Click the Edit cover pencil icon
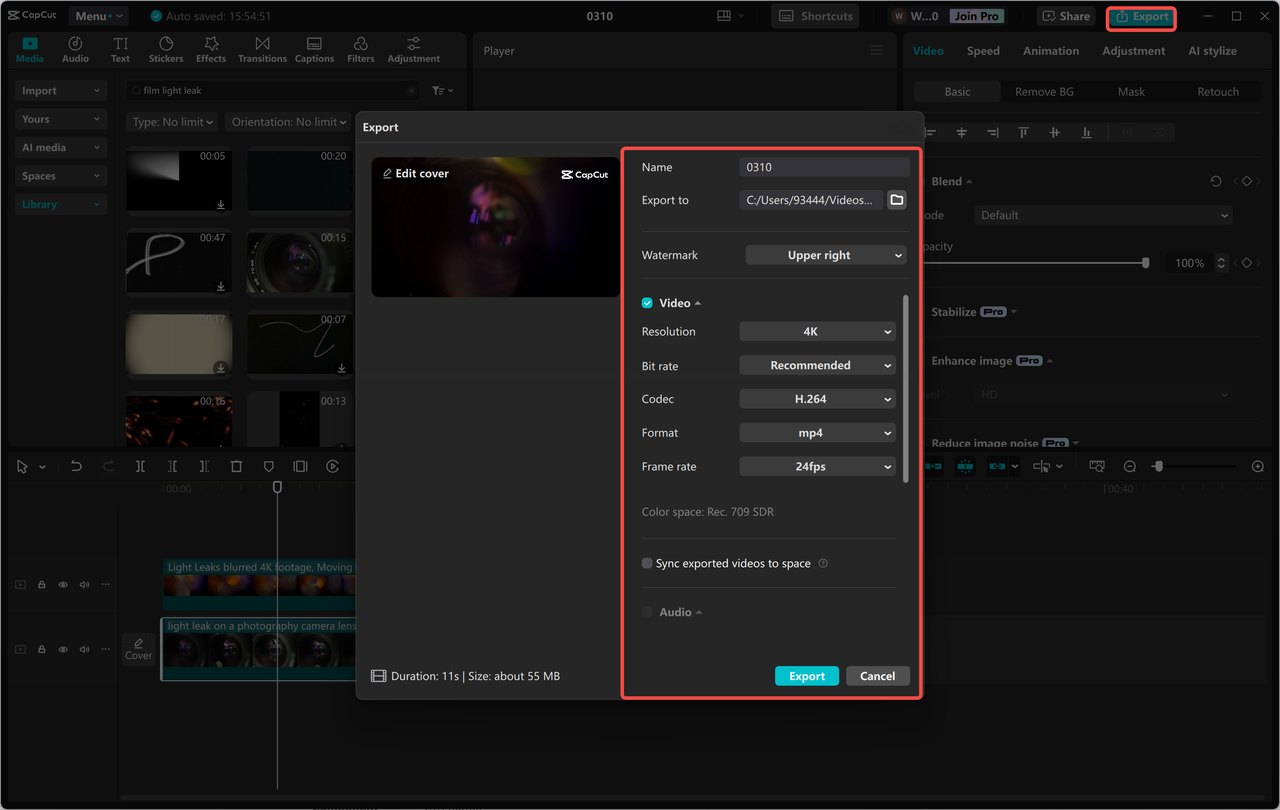This screenshot has width=1280, height=810. [388, 174]
